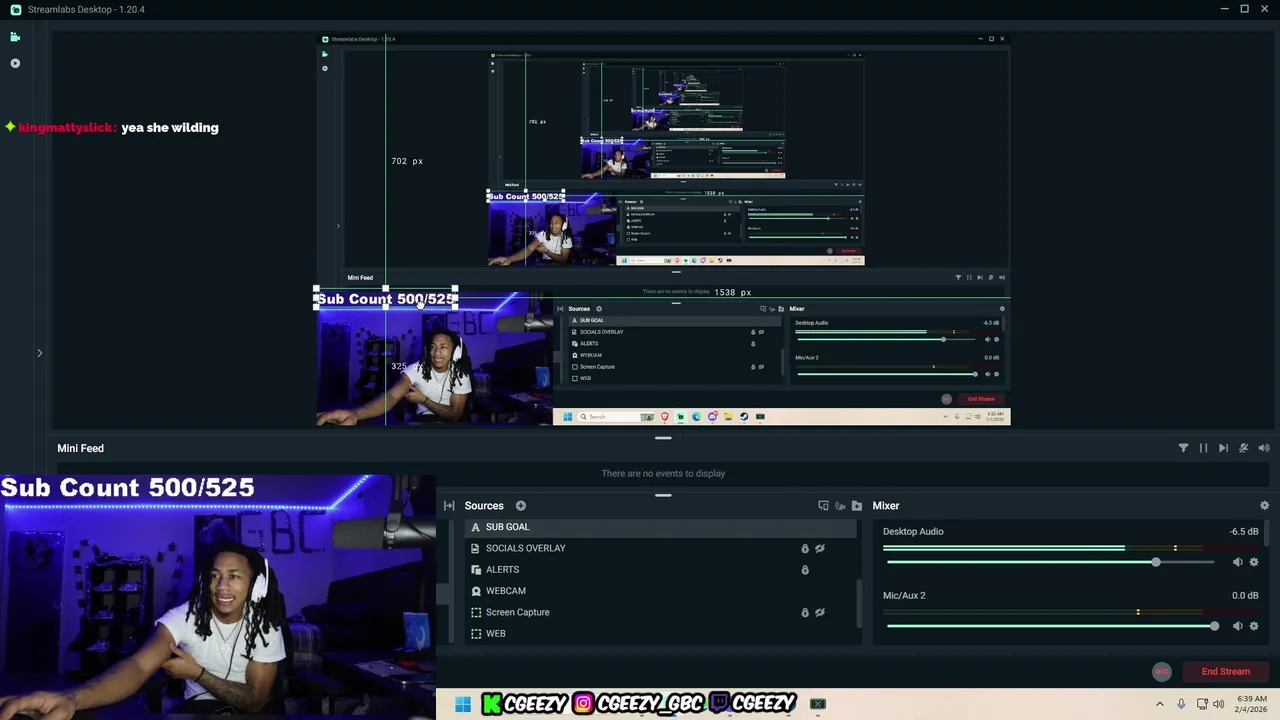Mute Desktop Audio speaker icon
Viewport: 1280px width, 720px height.
pos(1237,562)
